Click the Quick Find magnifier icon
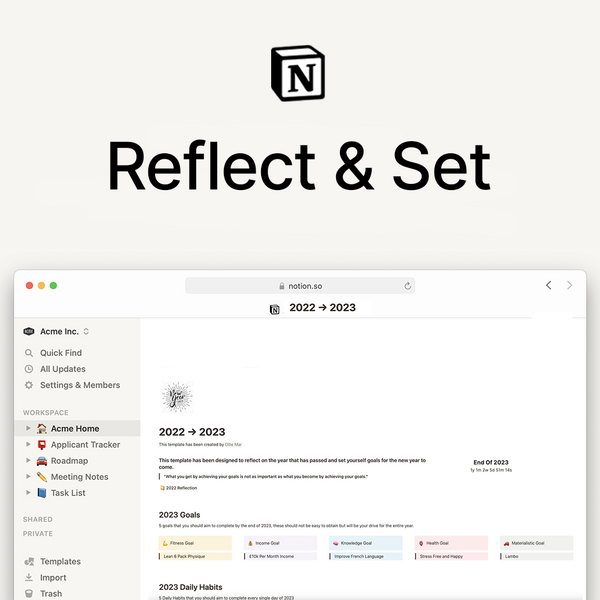The image size is (600, 600). click(29, 353)
